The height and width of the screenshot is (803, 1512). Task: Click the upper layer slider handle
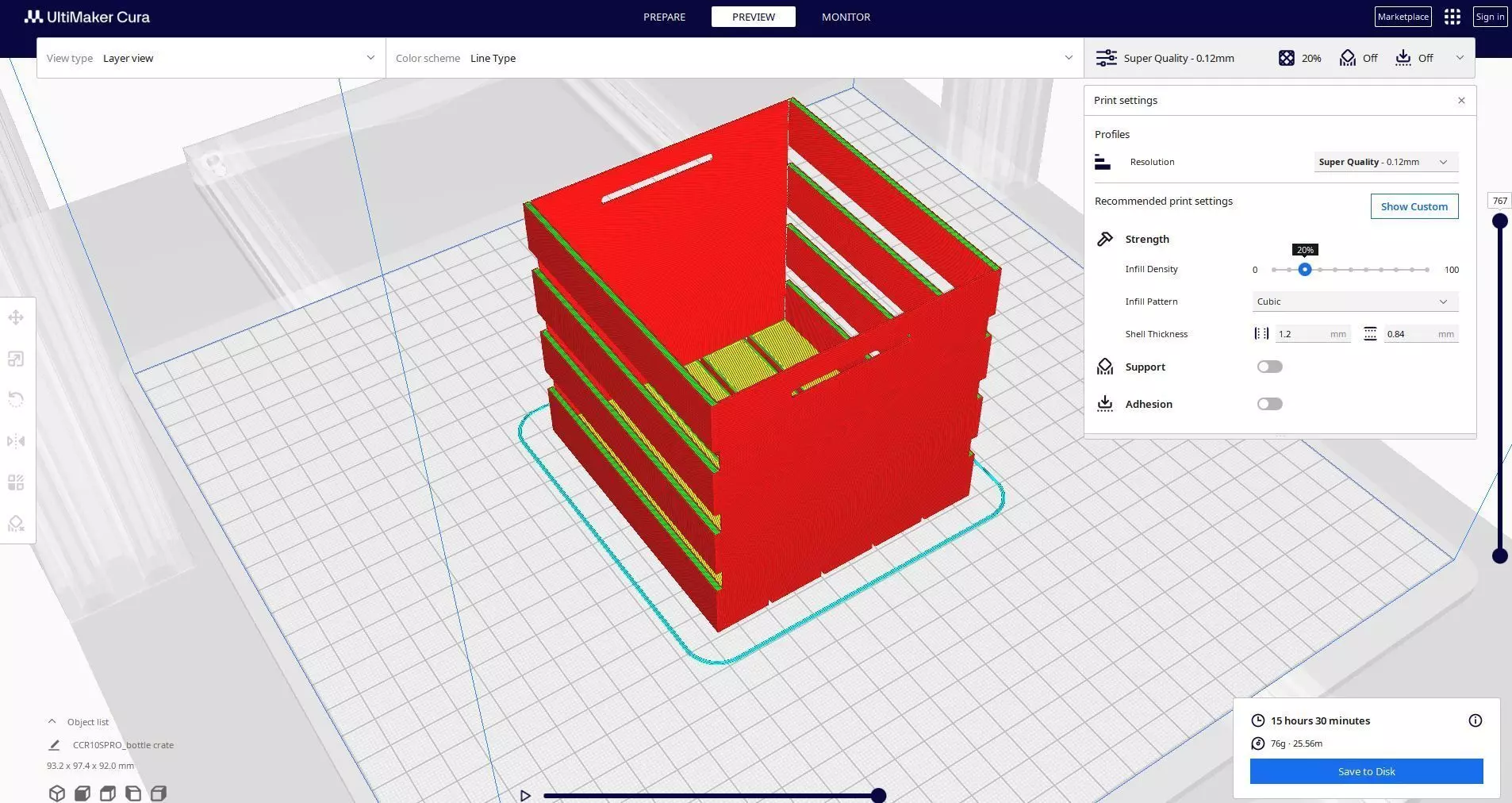click(x=1499, y=221)
